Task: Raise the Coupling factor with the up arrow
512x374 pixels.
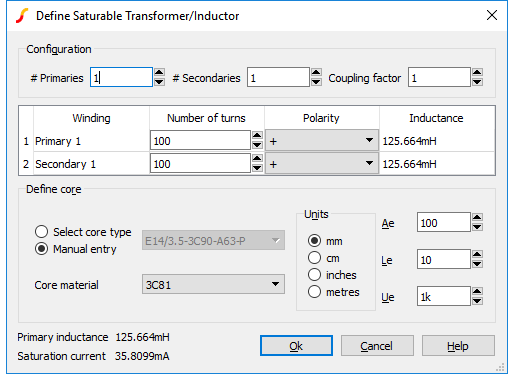Action: tap(477, 73)
